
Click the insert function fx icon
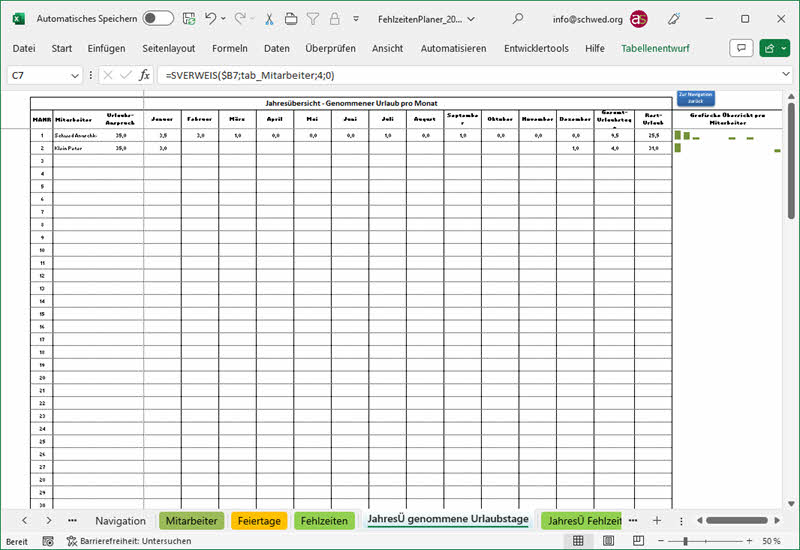144,75
